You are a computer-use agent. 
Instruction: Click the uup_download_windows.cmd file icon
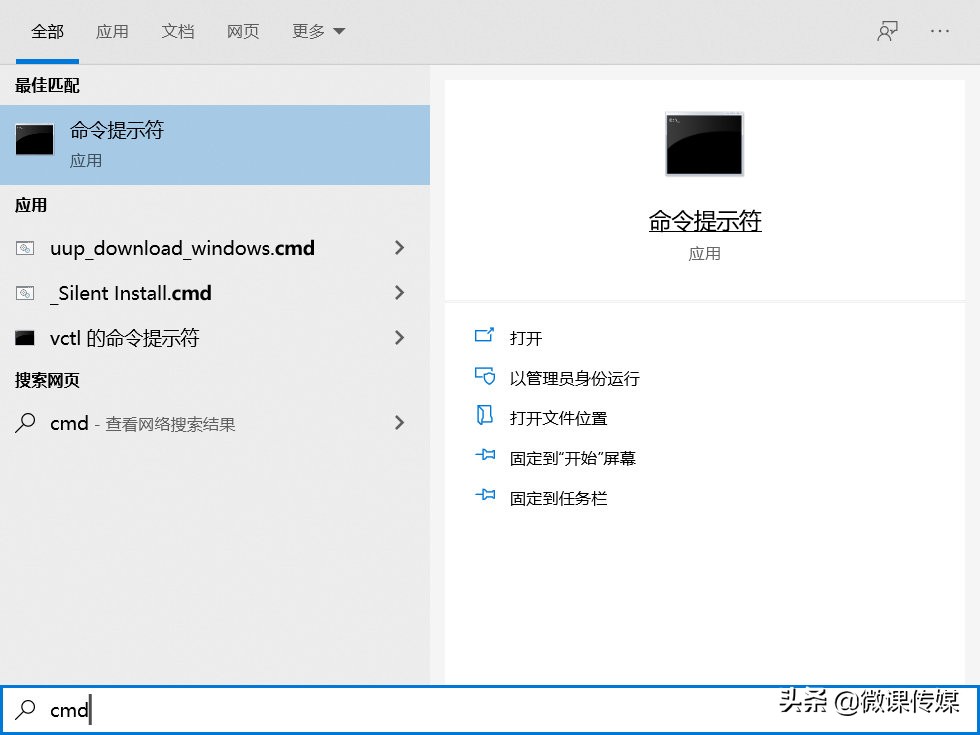25,248
